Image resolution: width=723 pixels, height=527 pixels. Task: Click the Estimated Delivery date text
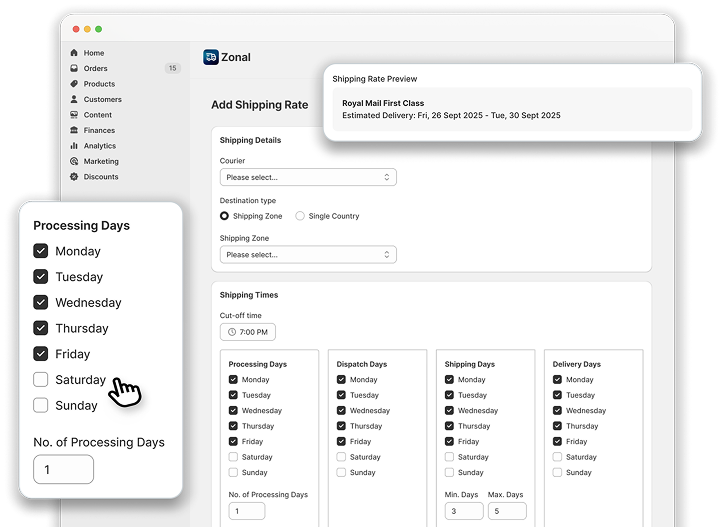tap(451, 115)
